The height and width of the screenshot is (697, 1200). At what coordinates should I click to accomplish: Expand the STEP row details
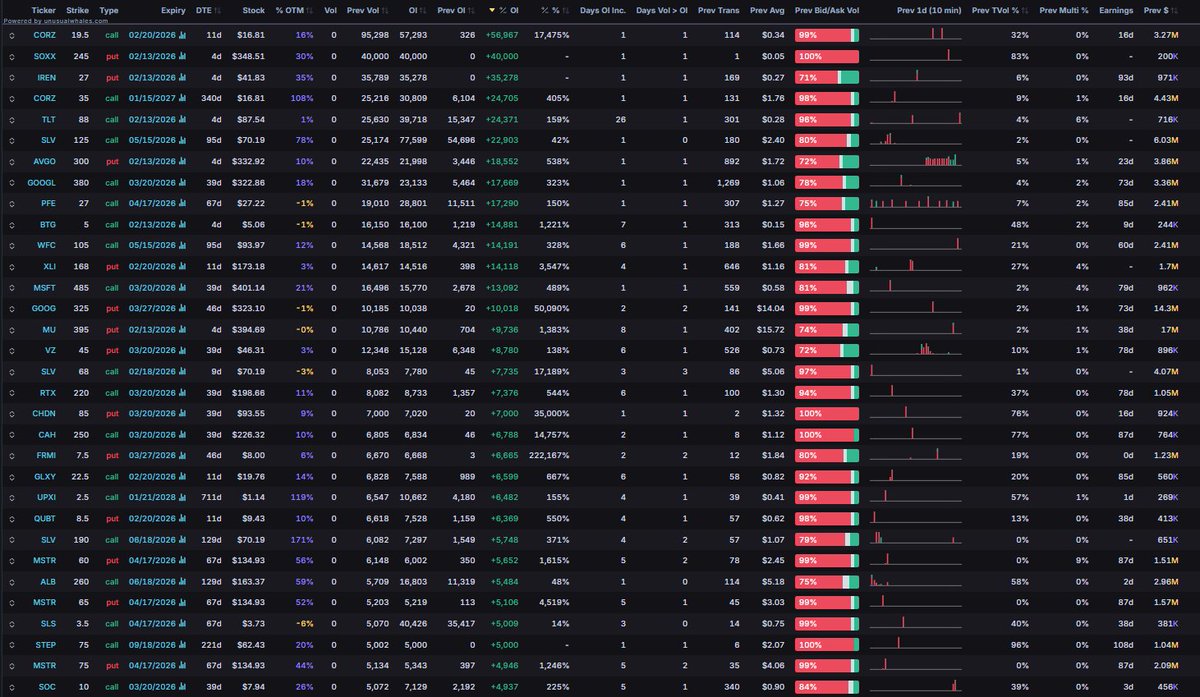(x=12, y=644)
